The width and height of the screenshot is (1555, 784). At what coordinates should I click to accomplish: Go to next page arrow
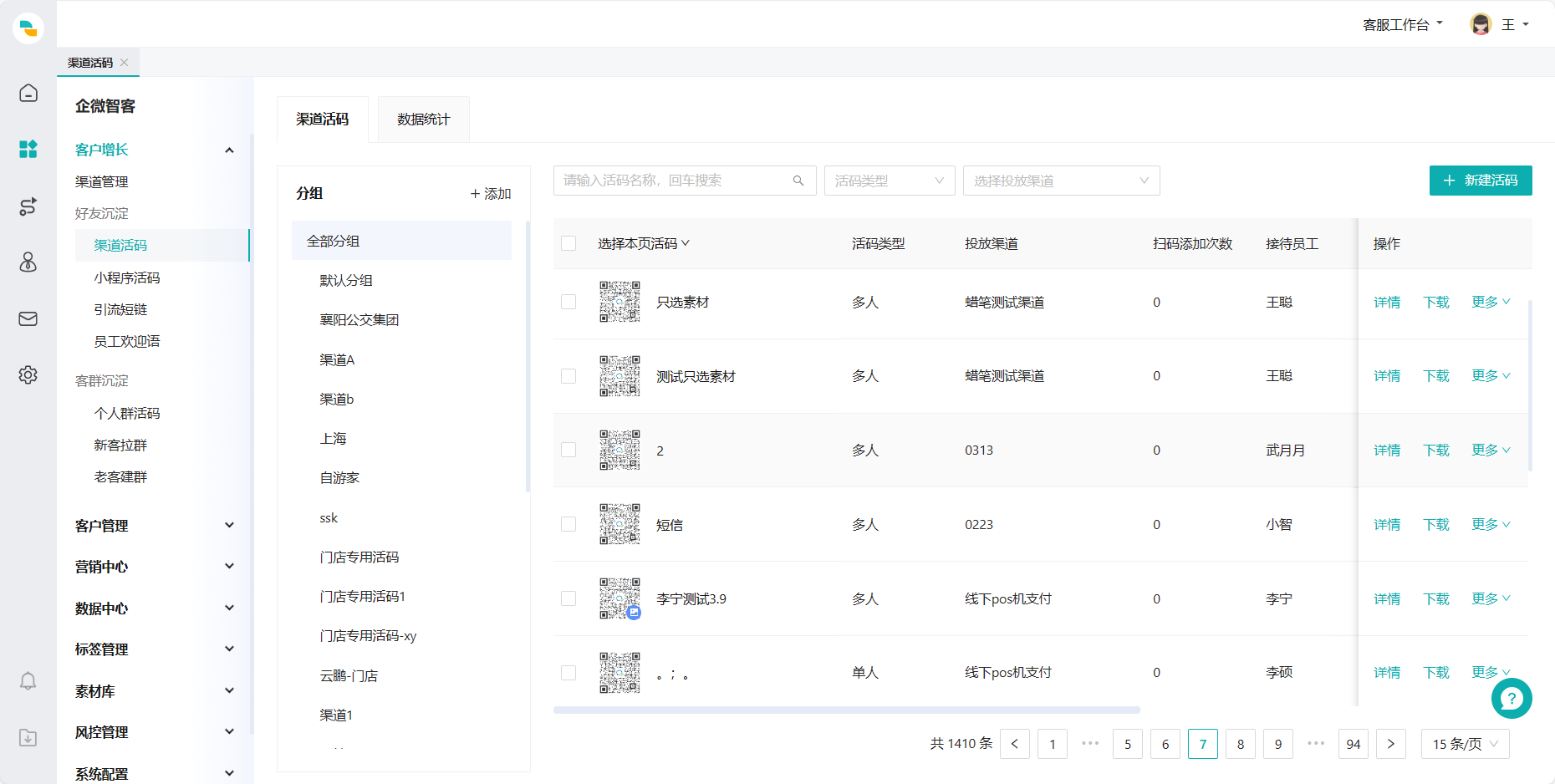tap(1391, 744)
